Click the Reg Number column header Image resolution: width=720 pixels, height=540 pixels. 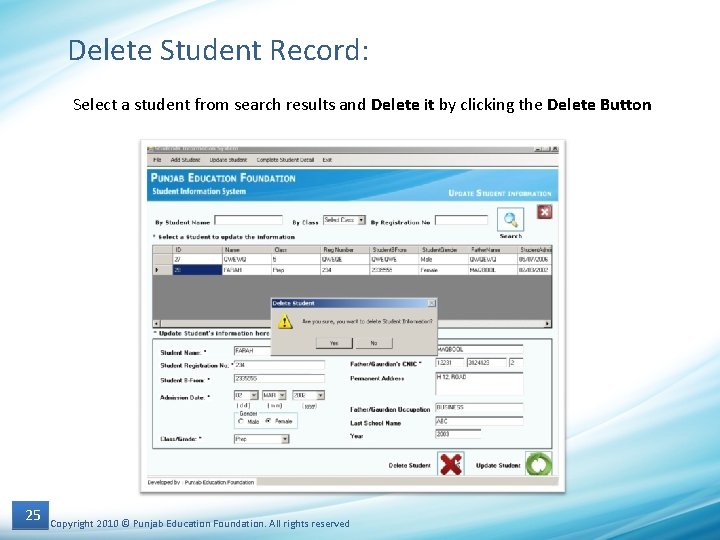345,250
